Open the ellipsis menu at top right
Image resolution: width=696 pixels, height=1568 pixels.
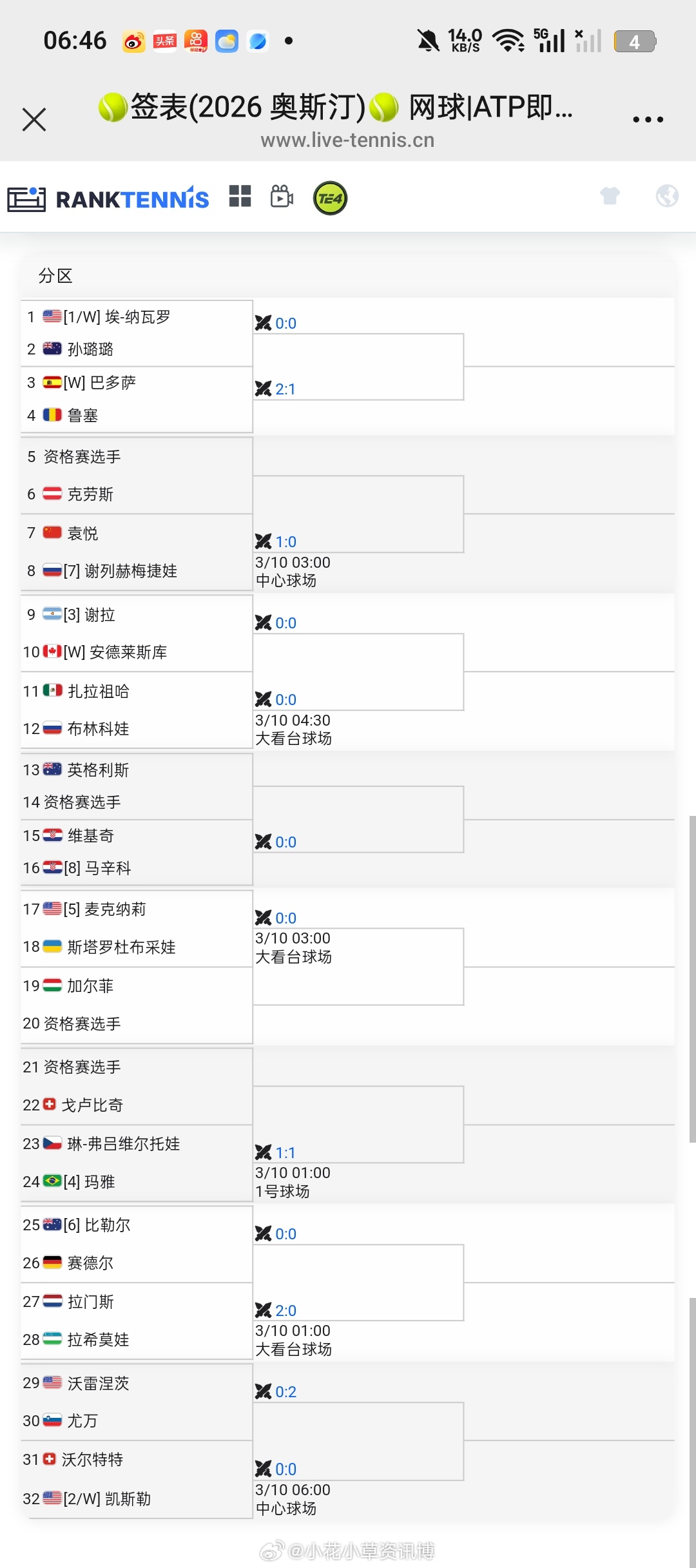pyautogui.click(x=648, y=119)
